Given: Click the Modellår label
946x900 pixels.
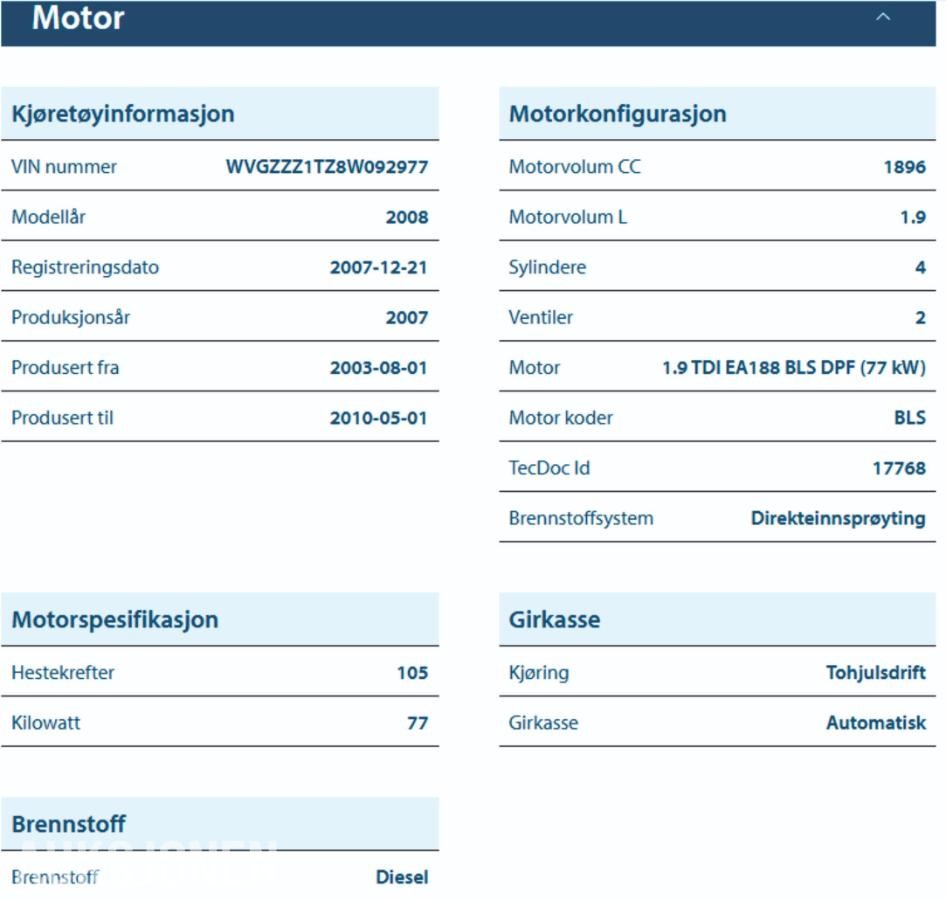Looking at the screenshot, I should pyautogui.click(x=48, y=217).
